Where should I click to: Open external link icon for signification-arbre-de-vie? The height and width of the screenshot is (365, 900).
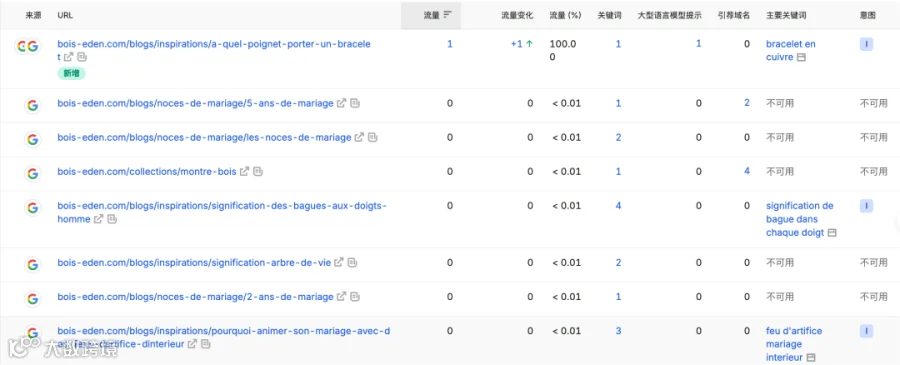(339, 263)
